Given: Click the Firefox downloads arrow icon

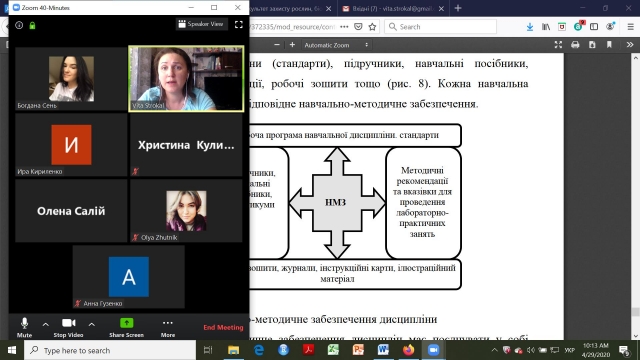Looking at the screenshot, I should pos(530,27).
